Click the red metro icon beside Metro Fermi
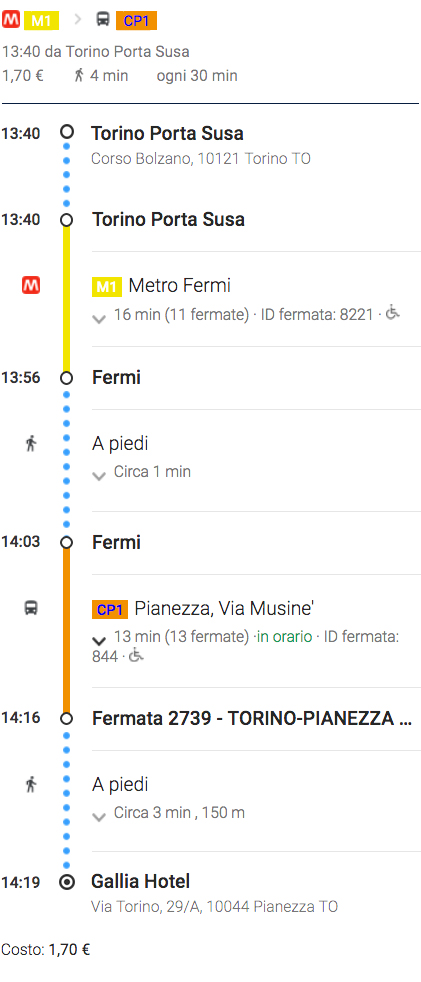This screenshot has width=421, height=982. point(31,286)
